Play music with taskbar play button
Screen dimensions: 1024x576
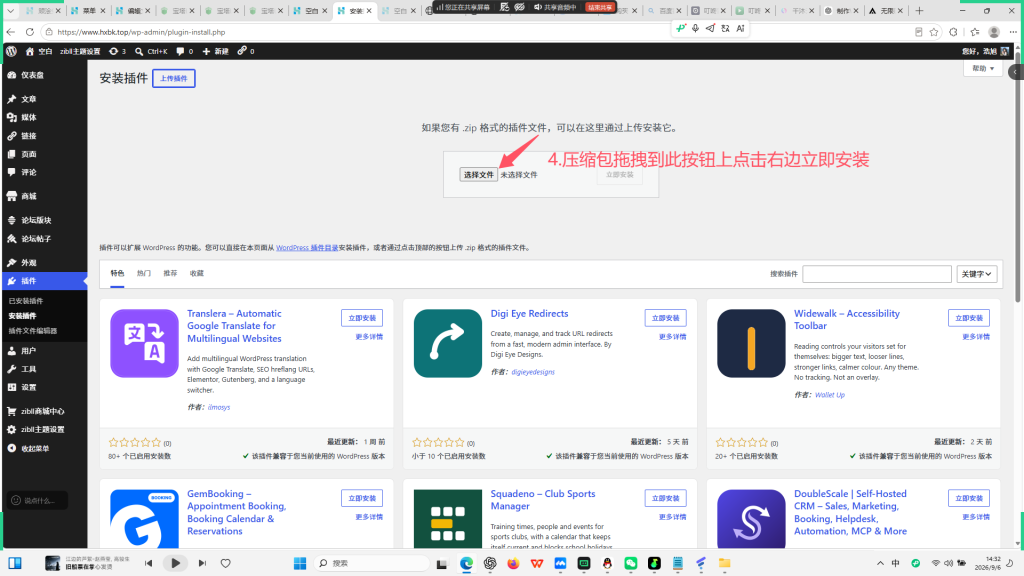(x=175, y=563)
